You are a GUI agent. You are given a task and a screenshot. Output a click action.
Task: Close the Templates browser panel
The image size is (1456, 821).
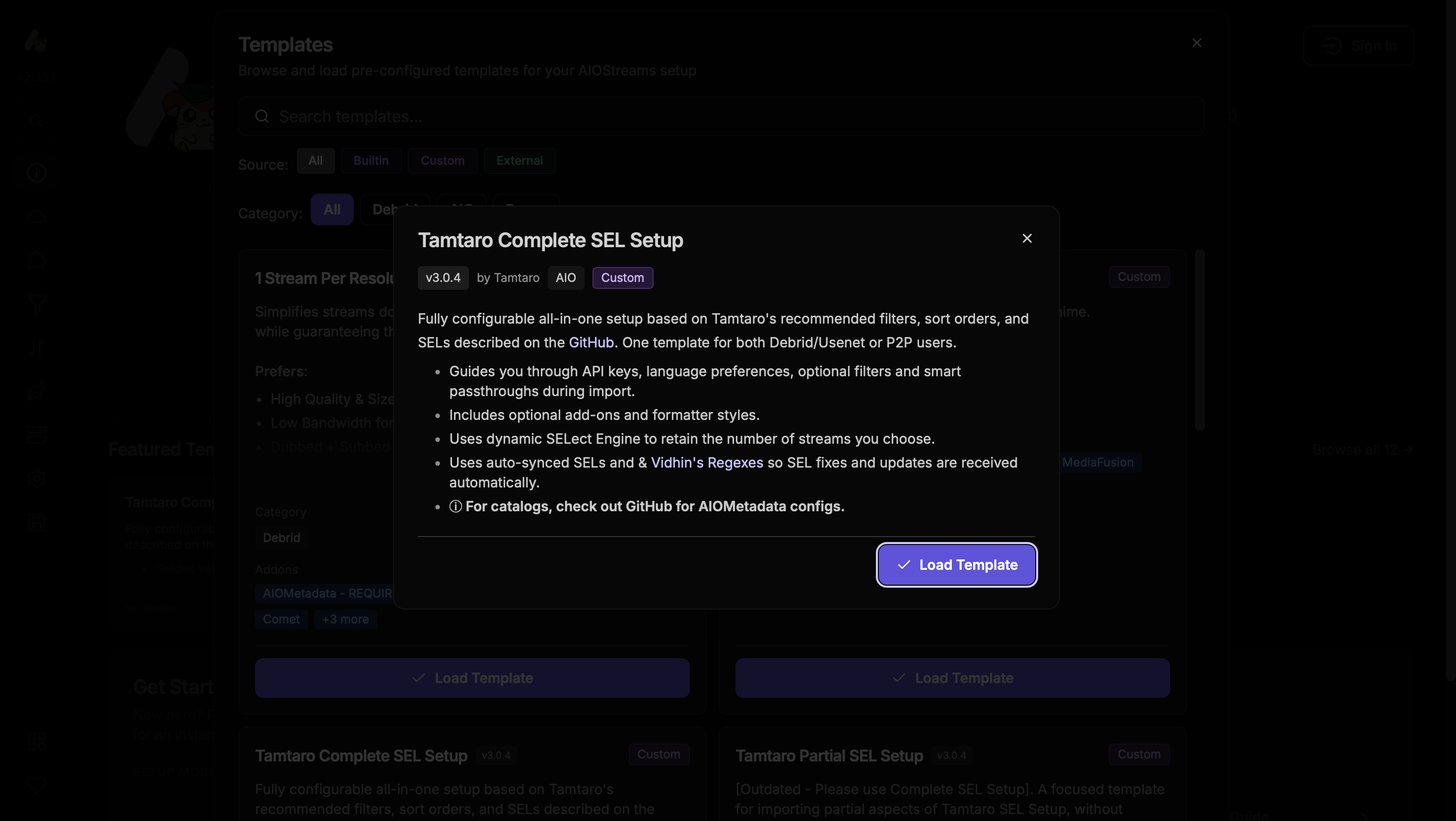(x=1196, y=43)
